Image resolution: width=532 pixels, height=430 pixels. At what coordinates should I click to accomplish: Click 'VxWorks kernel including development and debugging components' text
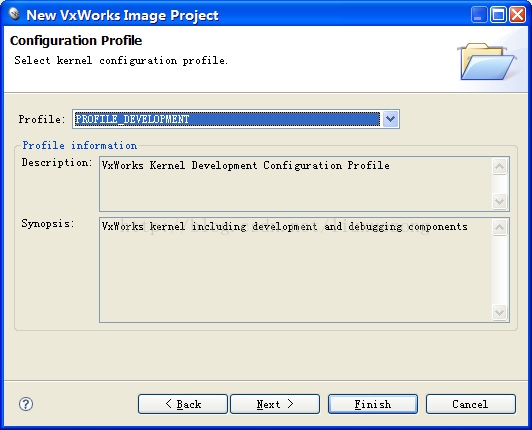pyautogui.click(x=285, y=226)
